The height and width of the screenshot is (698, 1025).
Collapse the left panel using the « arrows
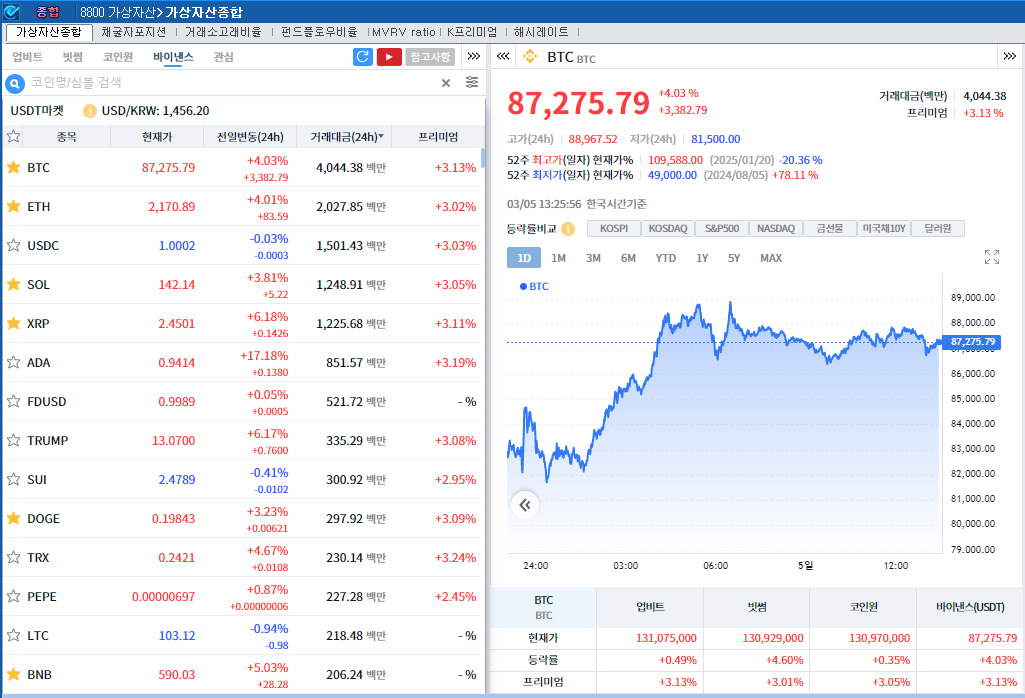[503, 57]
